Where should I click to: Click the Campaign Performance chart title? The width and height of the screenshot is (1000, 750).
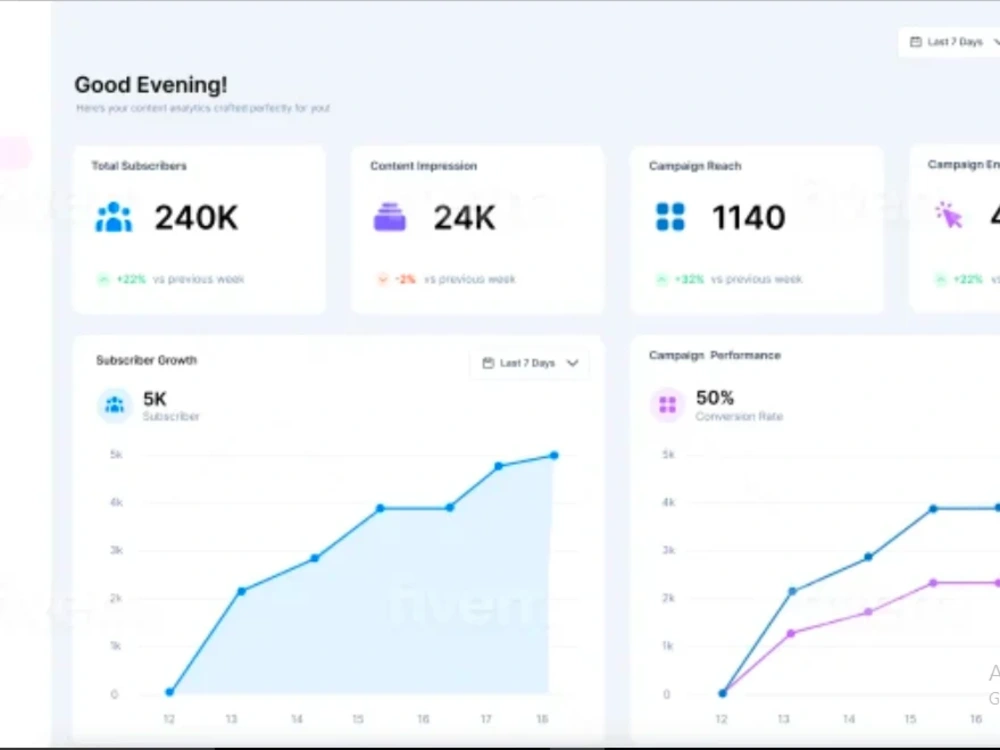coord(715,355)
